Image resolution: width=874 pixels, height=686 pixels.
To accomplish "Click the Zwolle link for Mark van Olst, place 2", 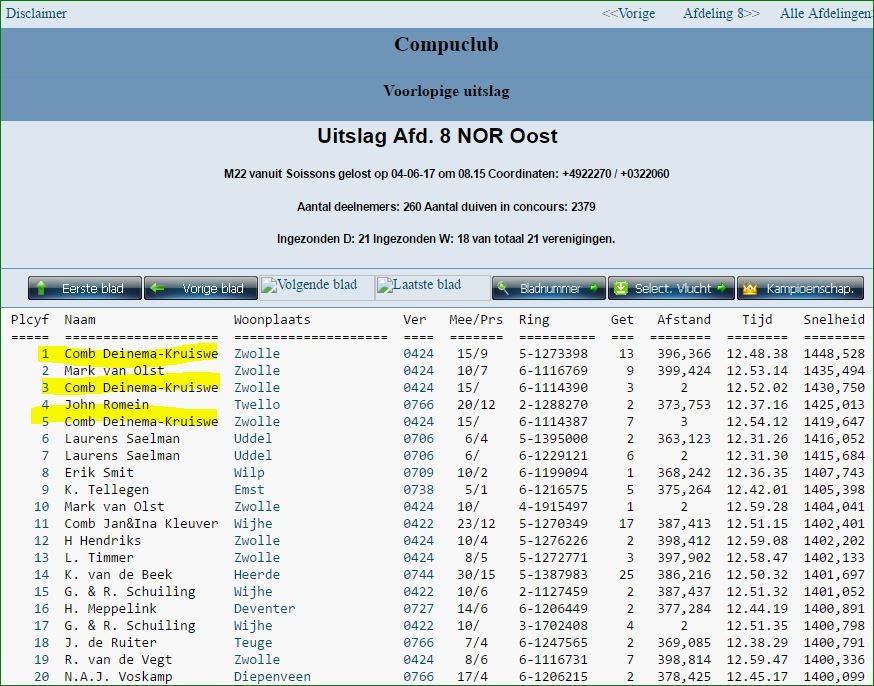I will (257, 371).
